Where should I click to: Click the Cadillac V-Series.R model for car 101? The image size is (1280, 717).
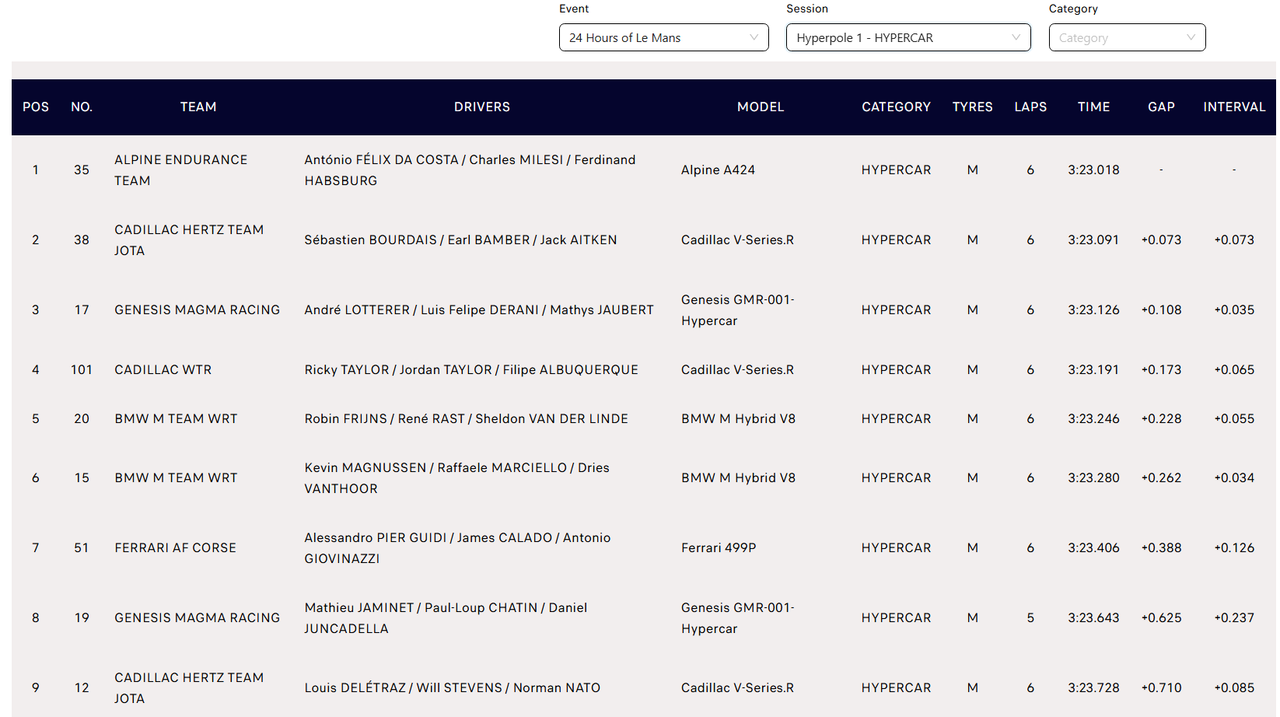point(737,370)
